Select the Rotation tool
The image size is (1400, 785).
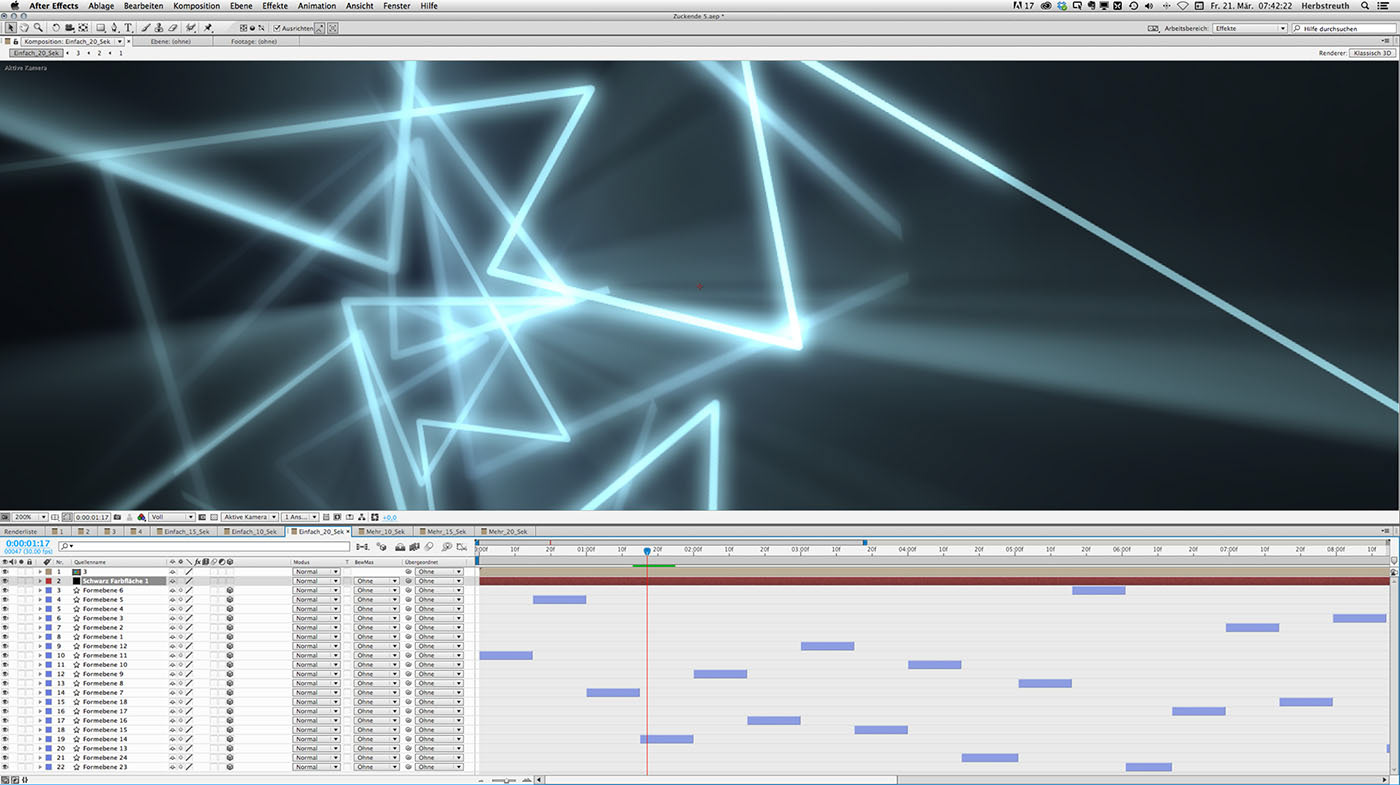point(56,28)
